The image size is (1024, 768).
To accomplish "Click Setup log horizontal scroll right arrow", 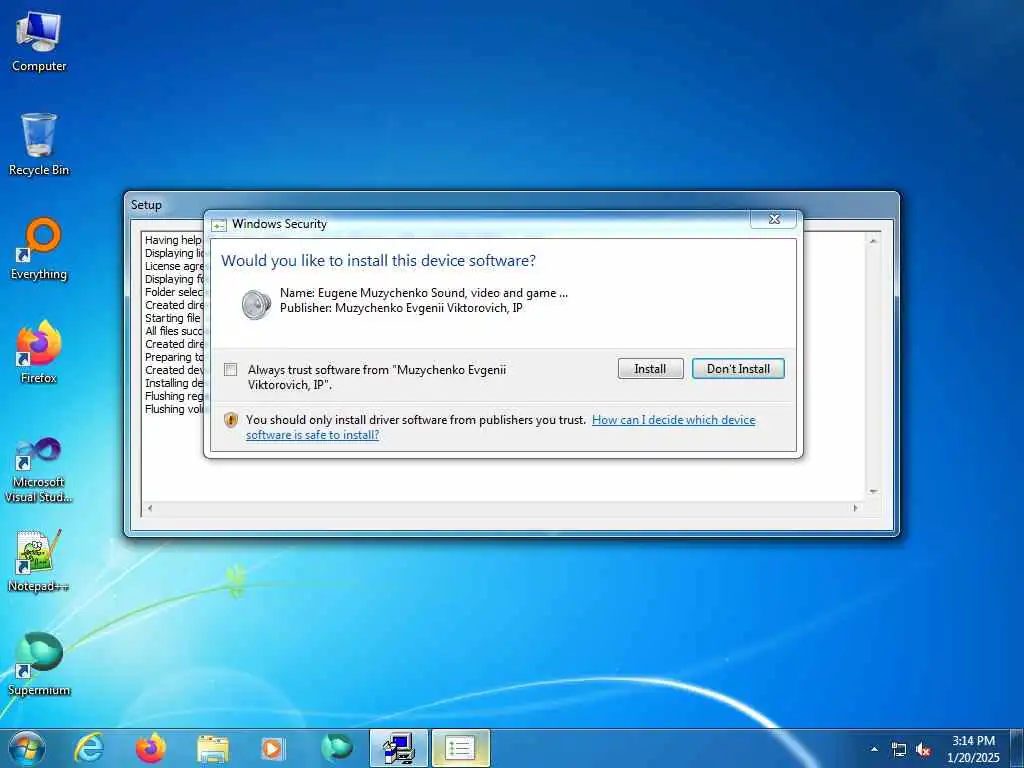I will [856, 508].
